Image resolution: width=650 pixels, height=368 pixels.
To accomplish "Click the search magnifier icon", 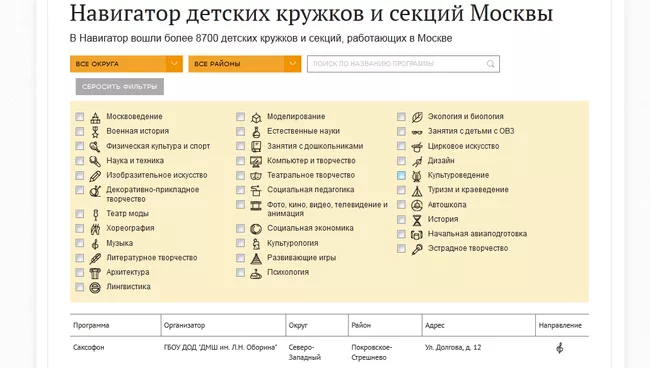I will tap(491, 64).
